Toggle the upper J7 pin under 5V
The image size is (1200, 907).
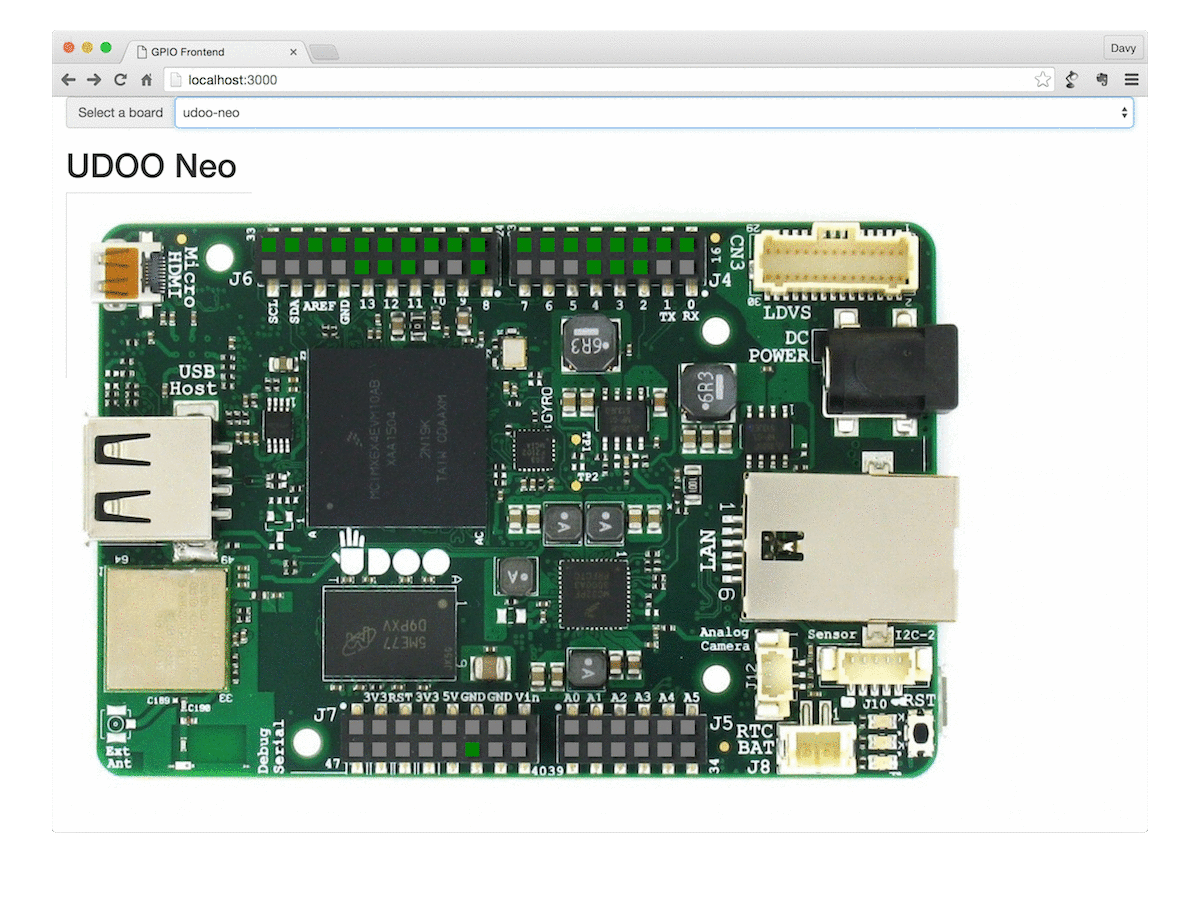(x=449, y=727)
